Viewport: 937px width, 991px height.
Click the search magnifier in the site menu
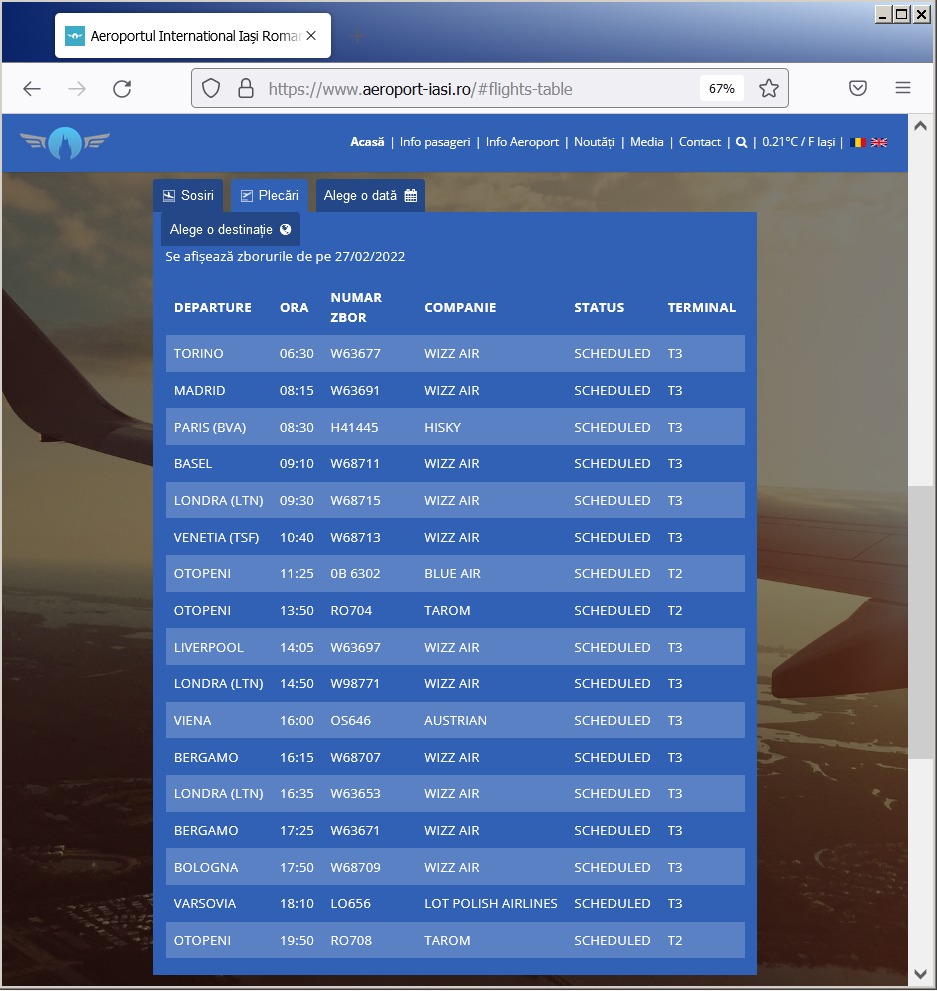coord(741,142)
